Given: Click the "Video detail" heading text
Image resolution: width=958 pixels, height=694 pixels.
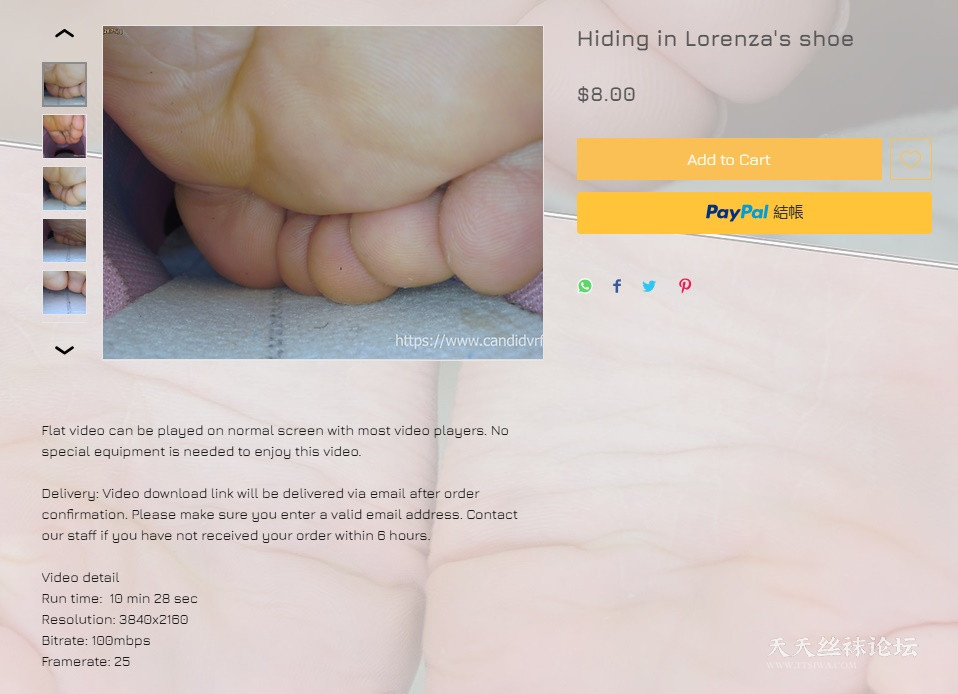Looking at the screenshot, I should pos(80,577).
